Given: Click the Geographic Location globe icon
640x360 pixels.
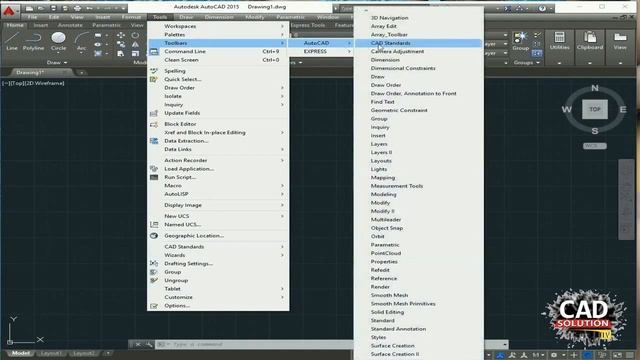Looking at the screenshot, I should point(154,236).
